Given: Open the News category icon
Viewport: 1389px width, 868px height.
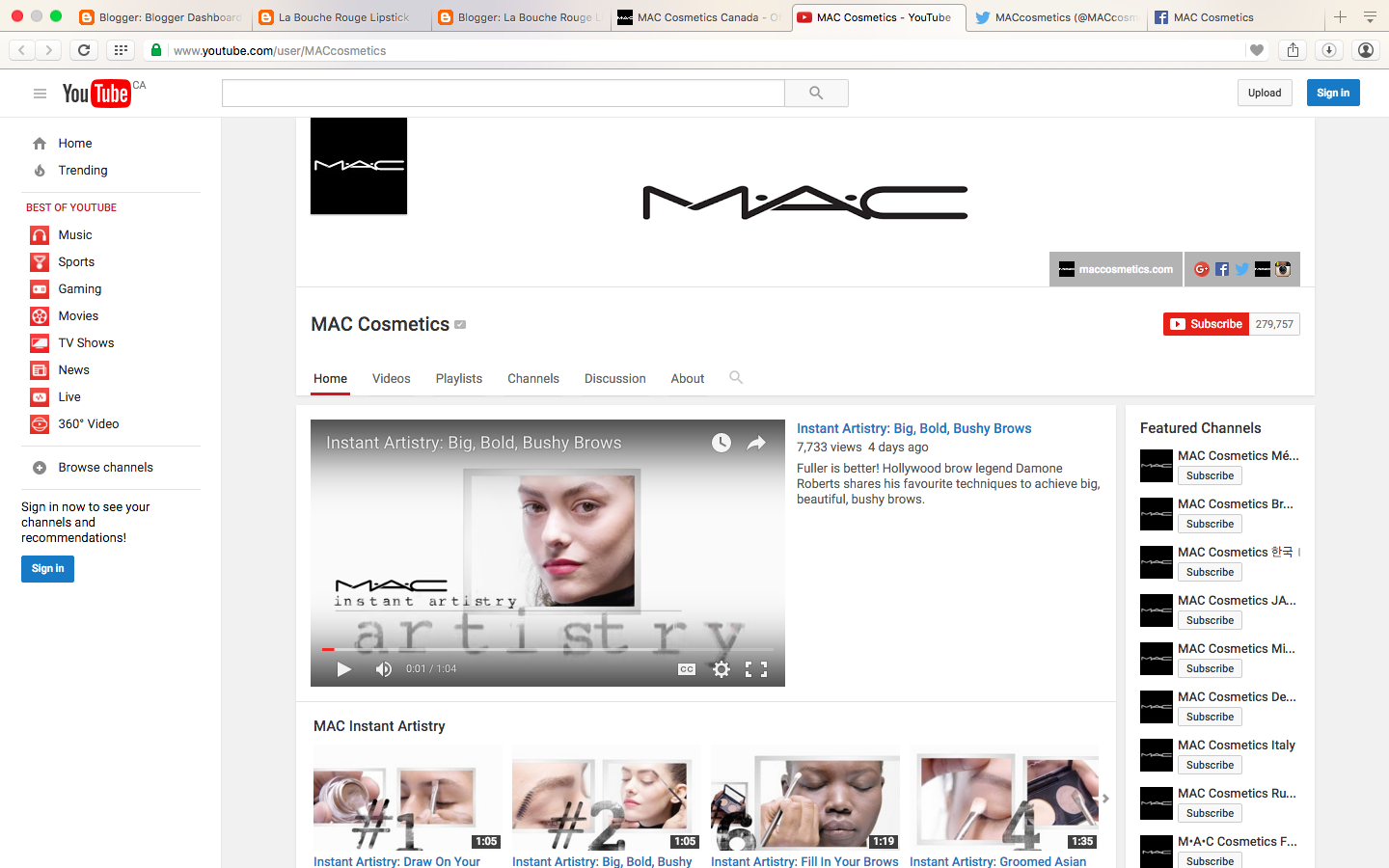Looking at the screenshot, I should pos(40,370).
